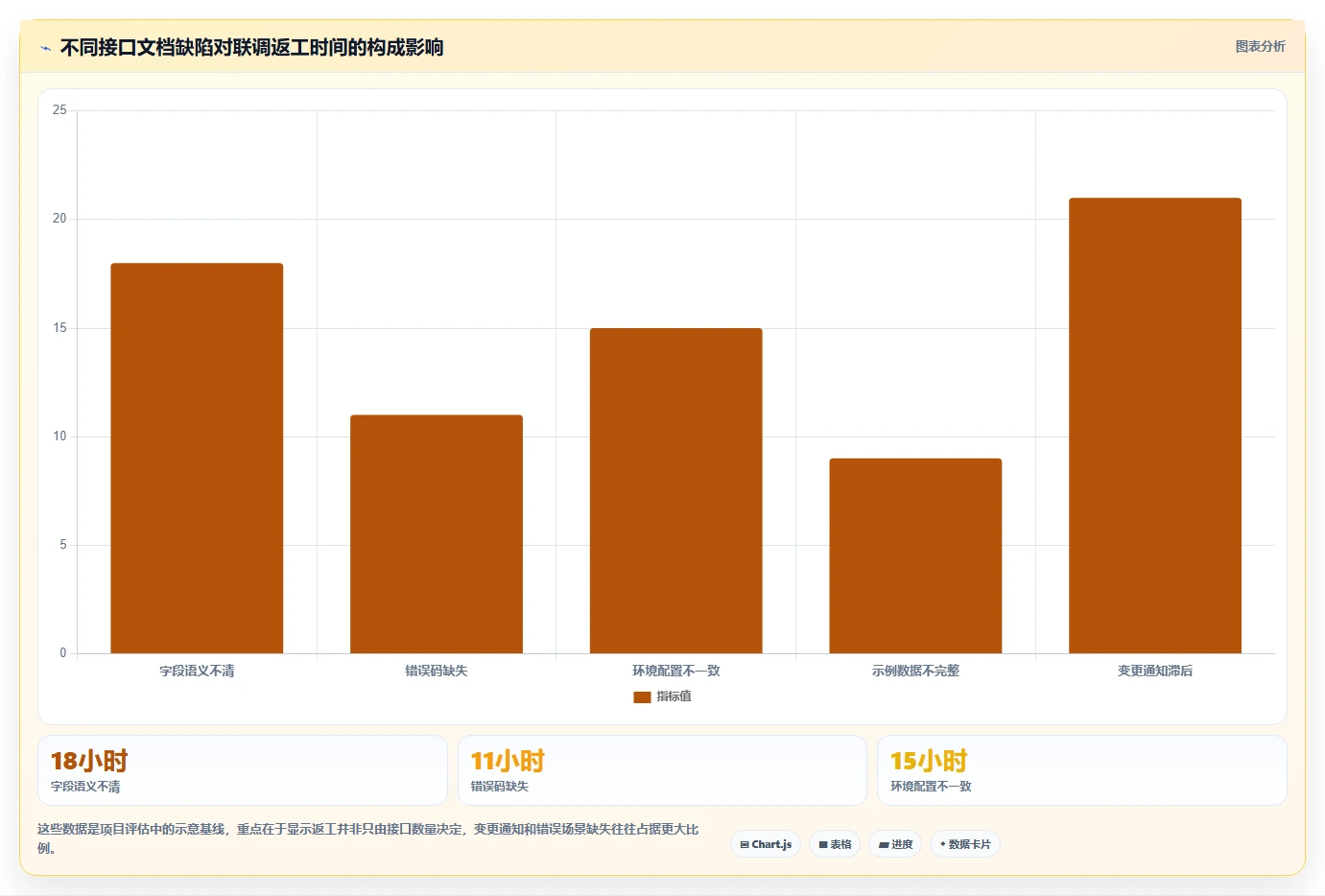This screenshot has width=1325, height=896.
Task: Click the bar for 示例数据不完整
Action: point(915,556)
